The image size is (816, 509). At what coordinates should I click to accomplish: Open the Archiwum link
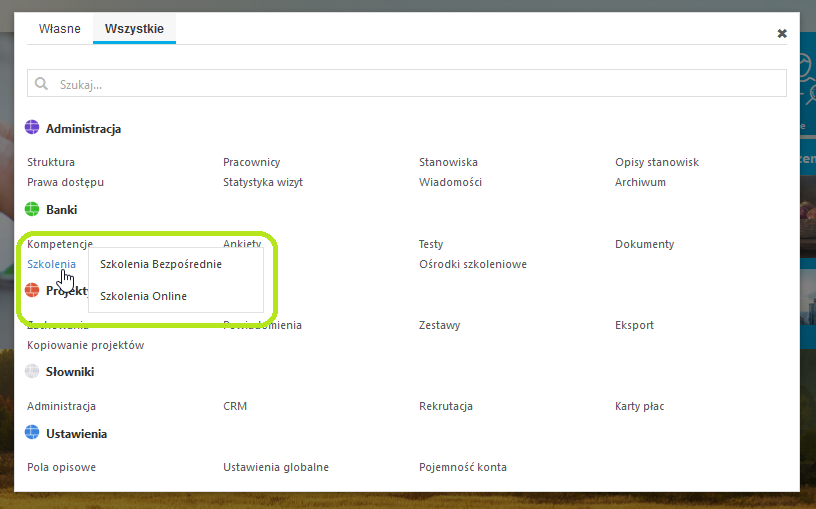pos(640,182)
